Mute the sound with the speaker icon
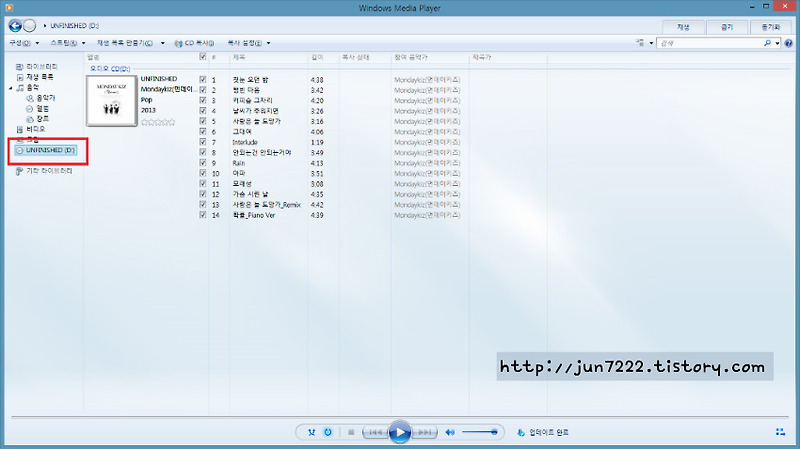Viewport: 800px width, 449px height. point(450,432)
